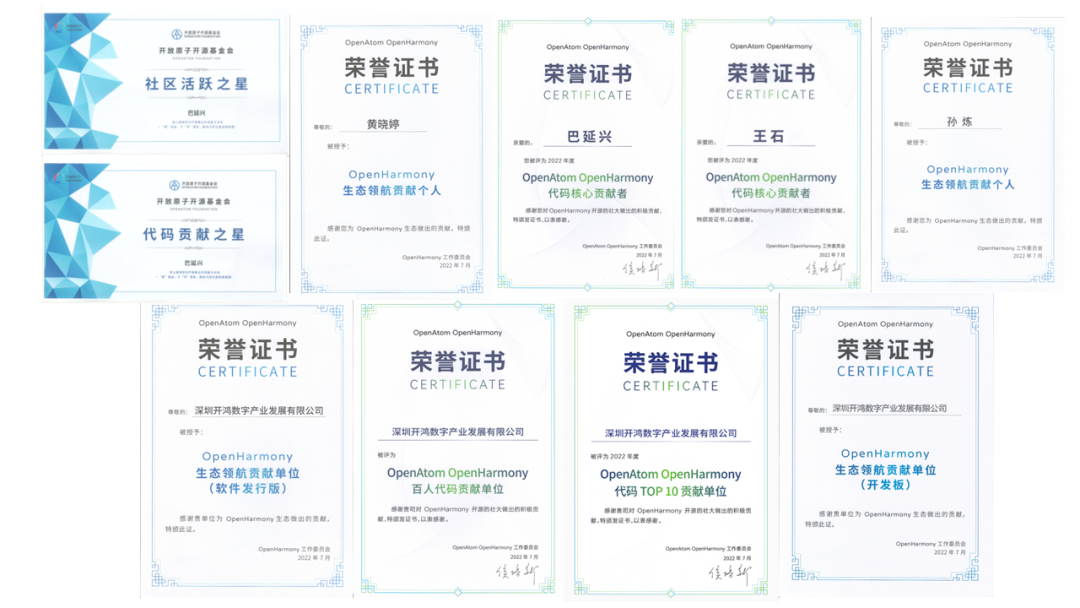
Task: Select the name 巴延兴 on 代码核心贡献者 certificate
Action: pyautogui.click(x=589, y=136)
